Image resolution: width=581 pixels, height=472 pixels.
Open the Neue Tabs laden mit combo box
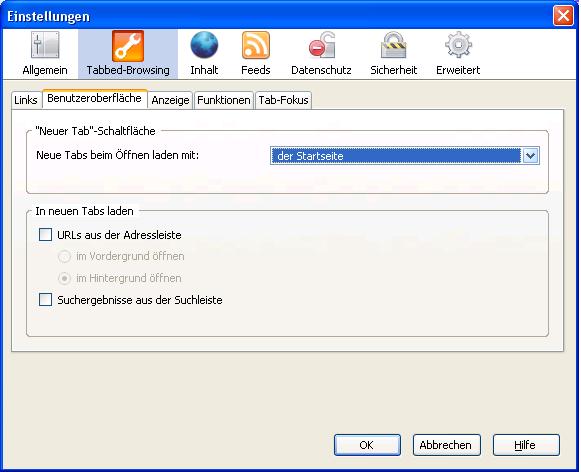tap(405, 156)
